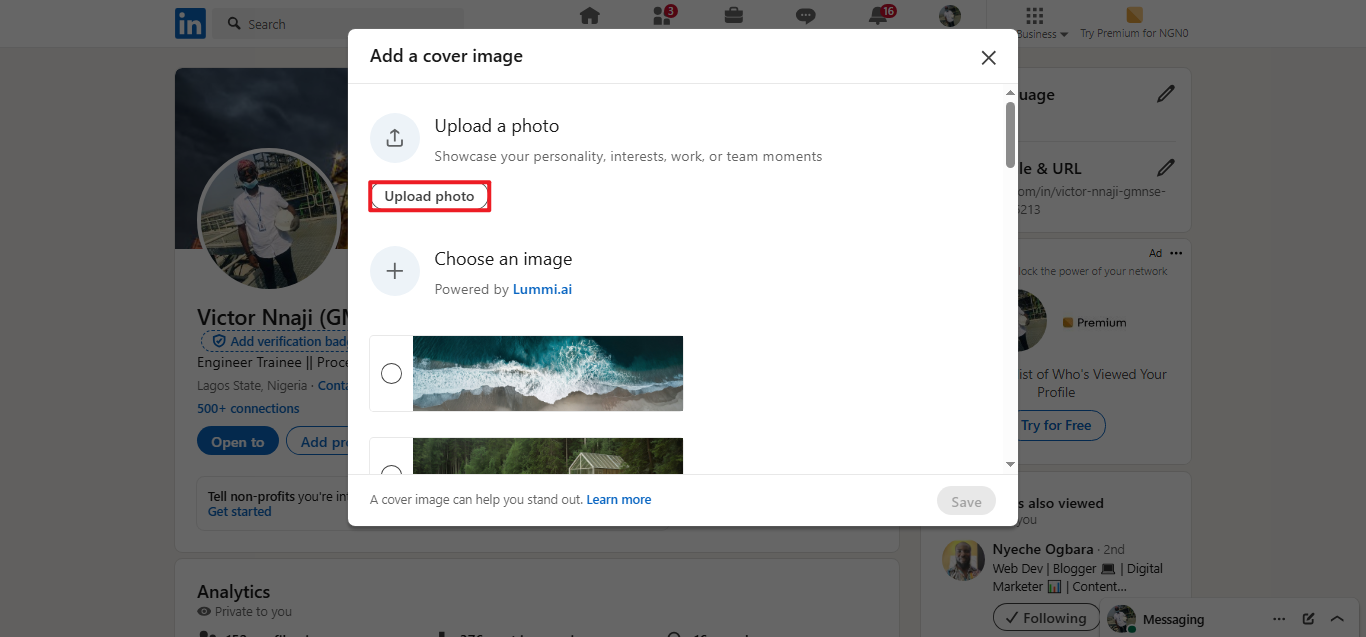Screen dimensions: 1366x637
Task: Click the dialog scrollbar up arrow
Action: [x=1010, y=93]
